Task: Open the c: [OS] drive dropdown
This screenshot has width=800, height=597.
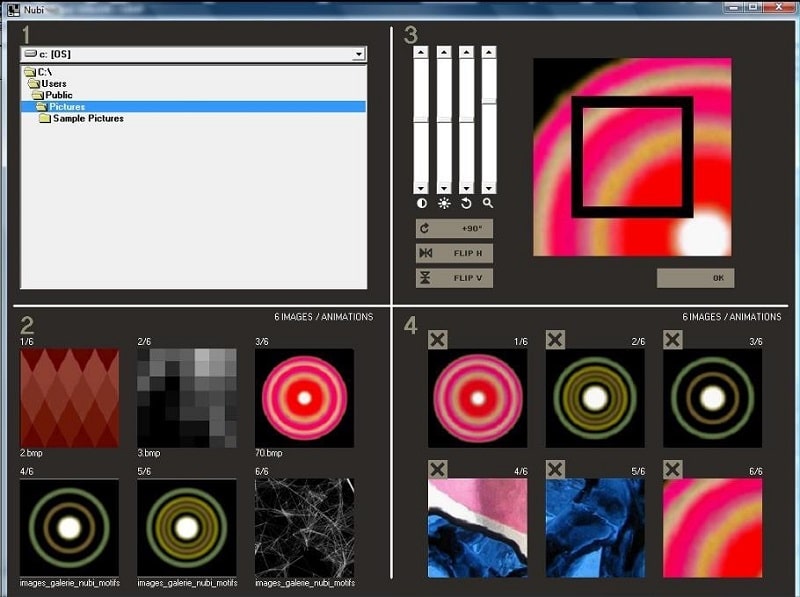Action: pos(359,54)
